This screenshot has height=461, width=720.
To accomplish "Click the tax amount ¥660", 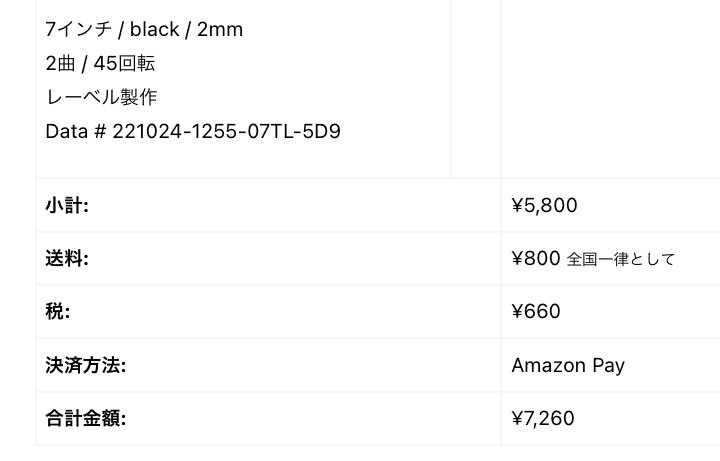I will [535, 312].
